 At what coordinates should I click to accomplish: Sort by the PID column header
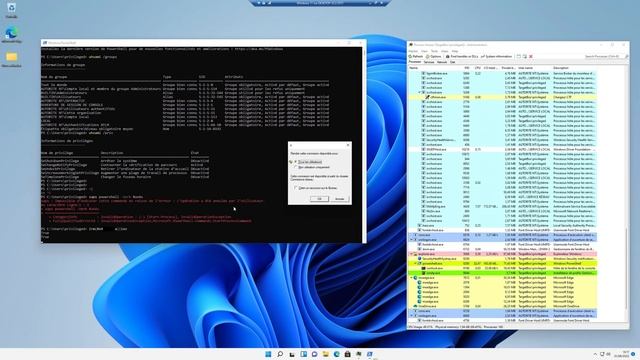[x=467, y=68]
